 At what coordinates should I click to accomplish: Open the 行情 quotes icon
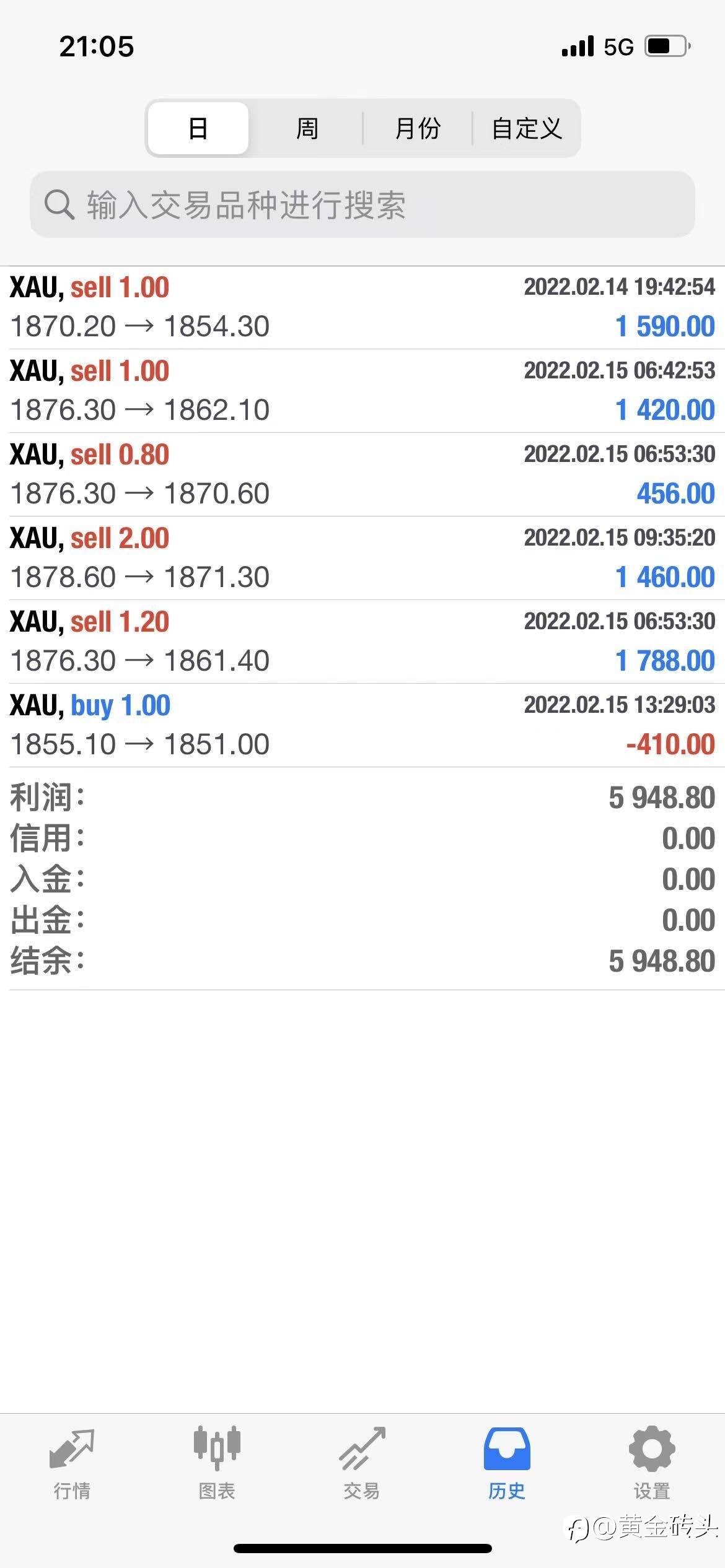coord(72,1449)
